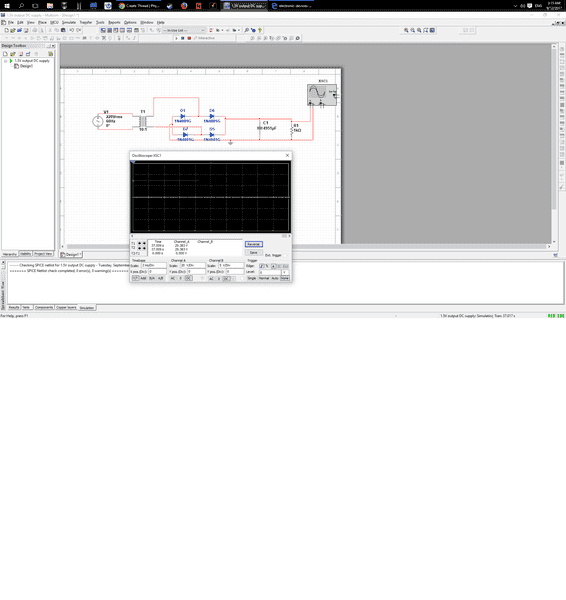Pause the simulation from the toolbar
The height and width of the screenshot is (600, 566).
[183, 38]
